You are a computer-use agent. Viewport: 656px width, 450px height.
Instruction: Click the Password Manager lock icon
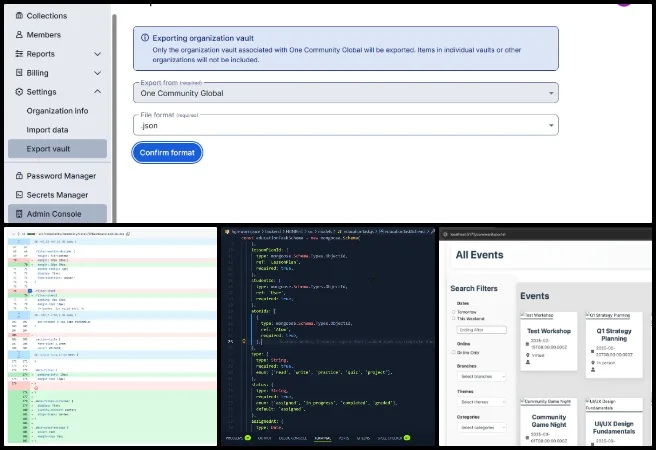pos(19,176)
